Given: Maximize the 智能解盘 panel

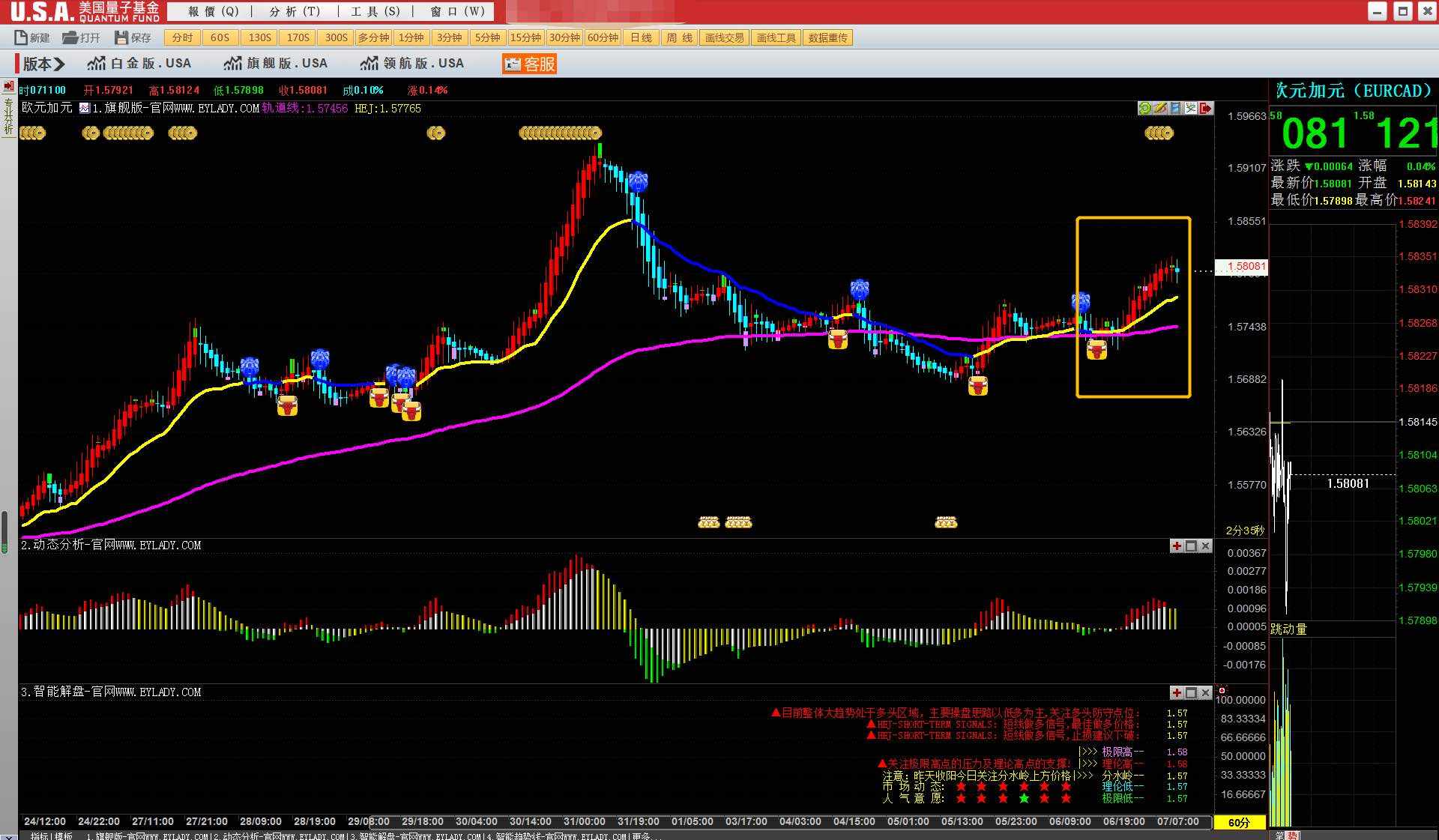Looking at the screenshot, I should (x=1191, y=693).
